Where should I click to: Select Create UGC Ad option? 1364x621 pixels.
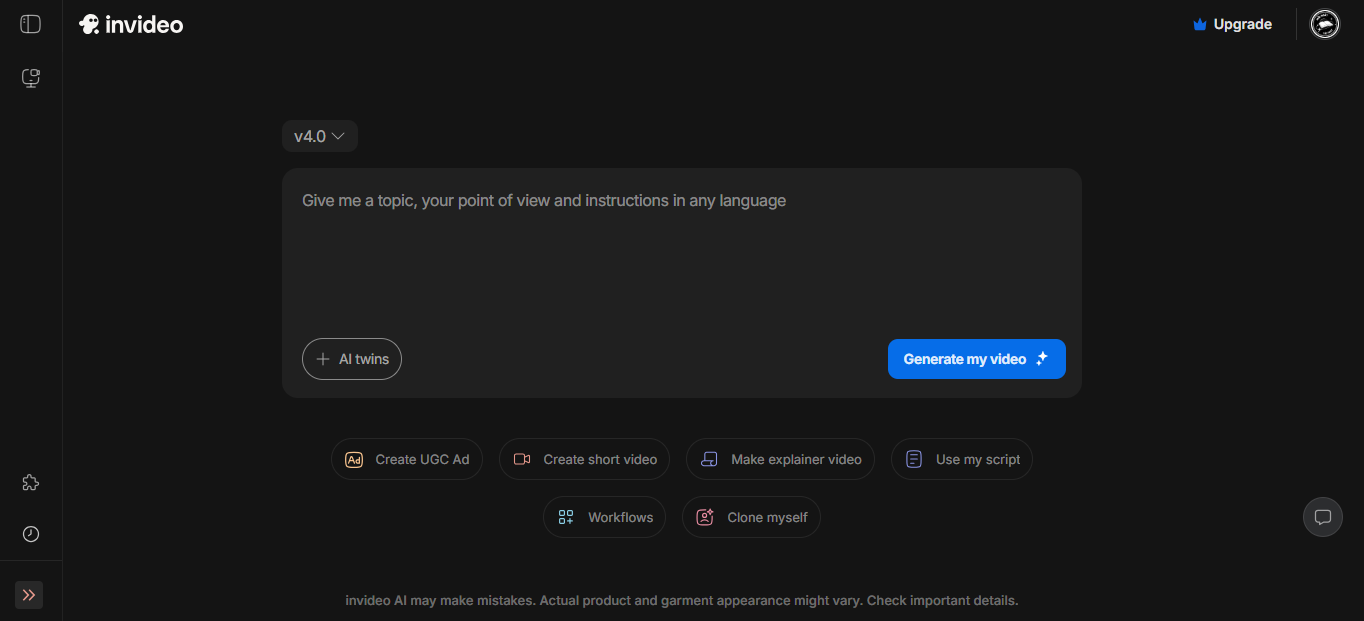[x=407, y=460]
